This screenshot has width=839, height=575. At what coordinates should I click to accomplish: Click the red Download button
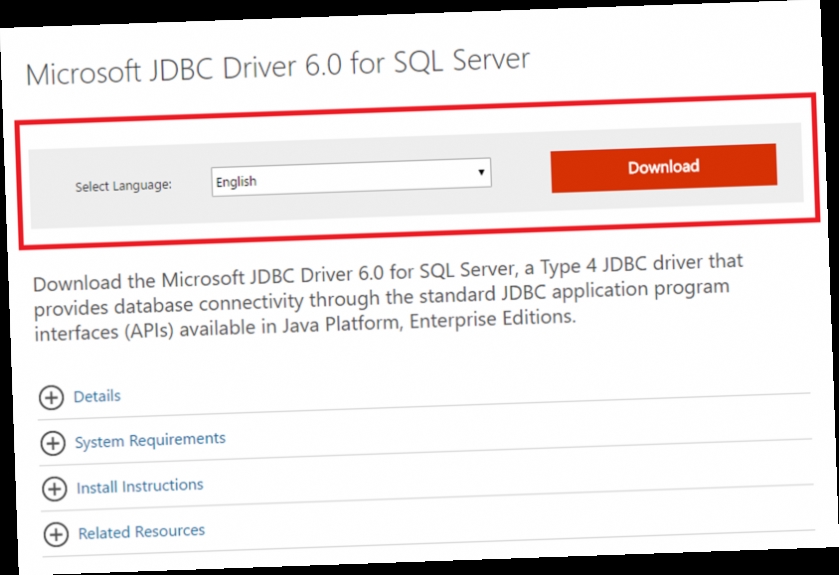click(663, 168)
